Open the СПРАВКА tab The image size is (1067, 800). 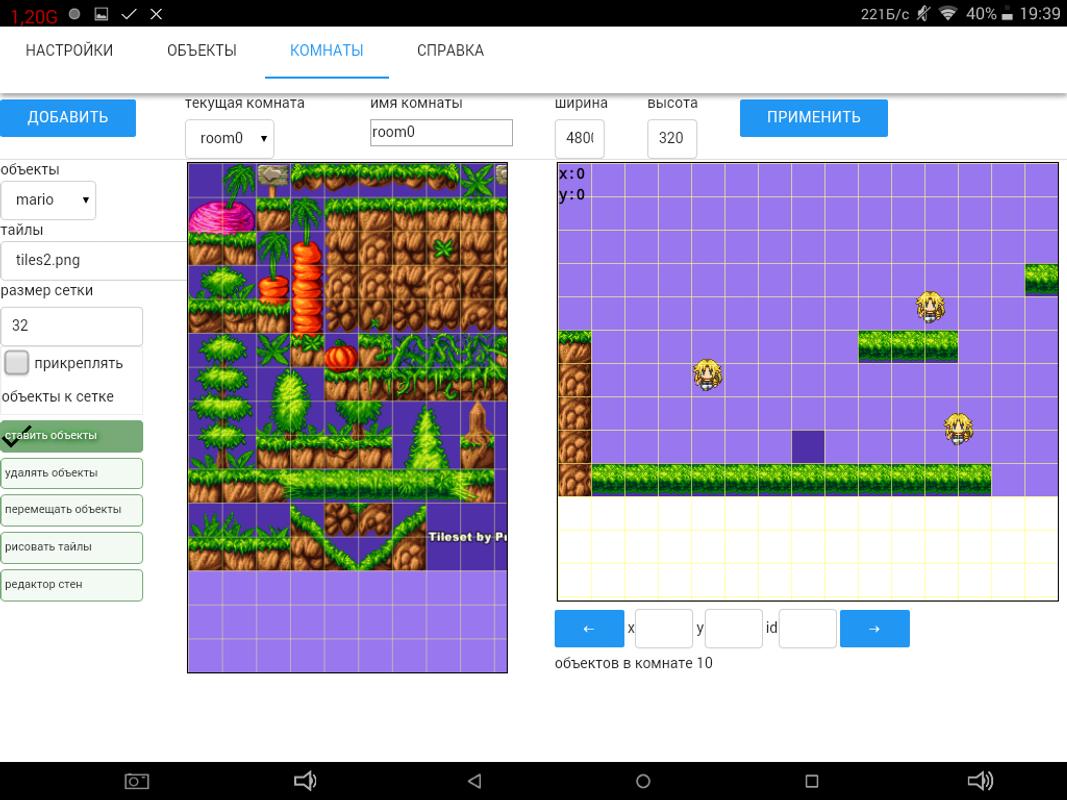click(x=450, y=50)
